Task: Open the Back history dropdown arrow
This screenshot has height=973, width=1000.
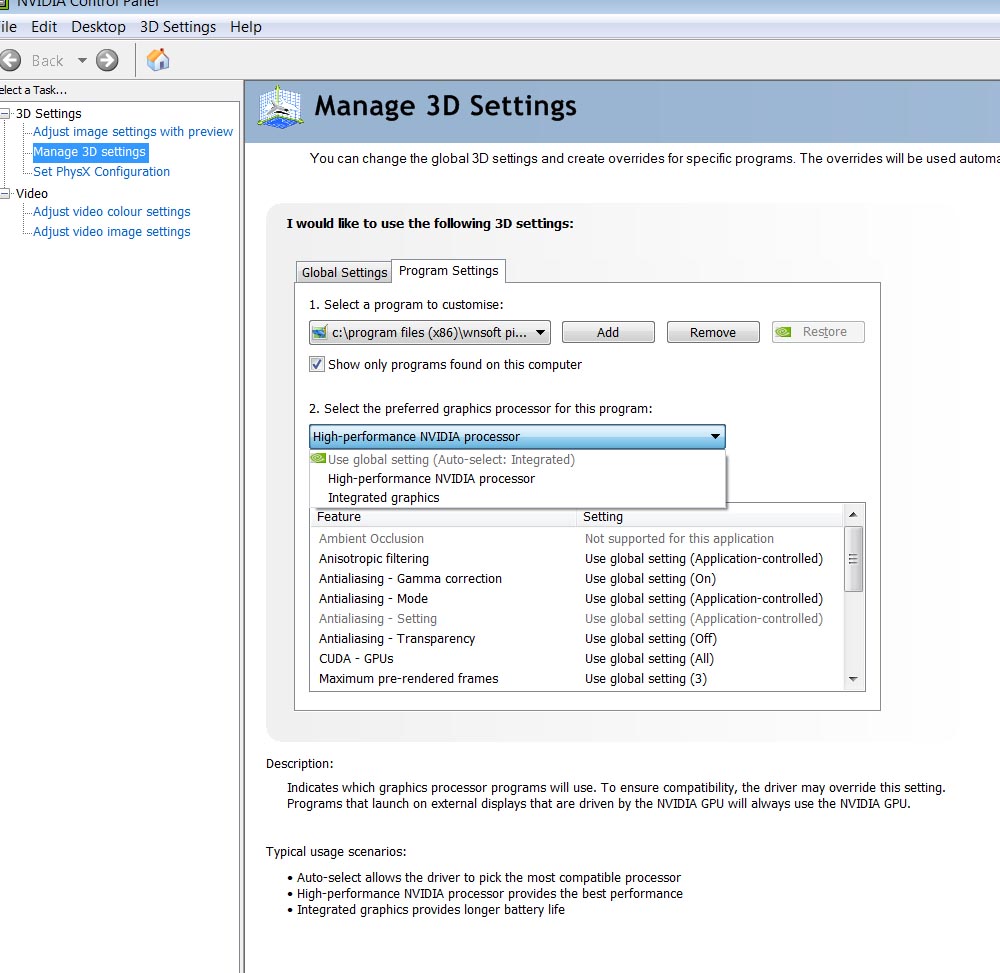Action: (x=82, y=61)
